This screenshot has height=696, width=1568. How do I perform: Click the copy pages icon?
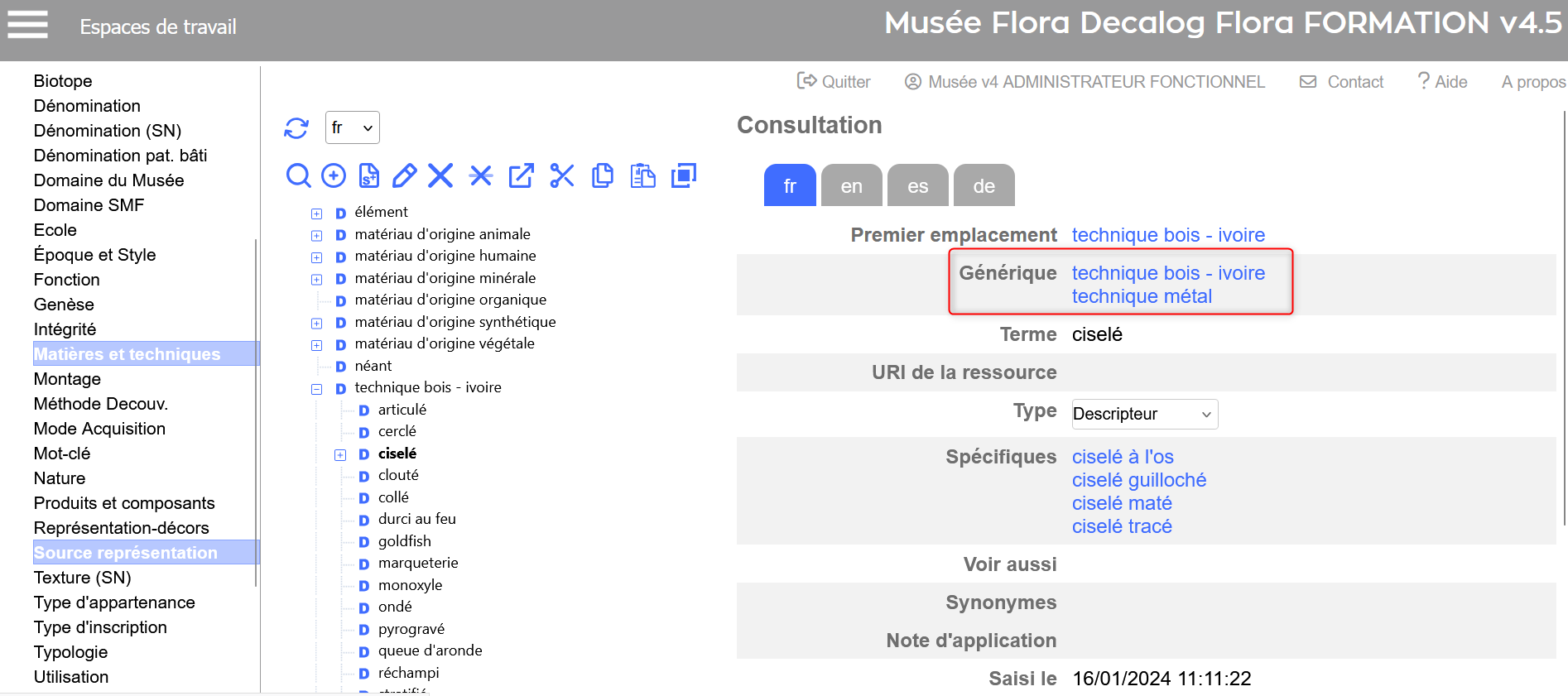[603, 175]
